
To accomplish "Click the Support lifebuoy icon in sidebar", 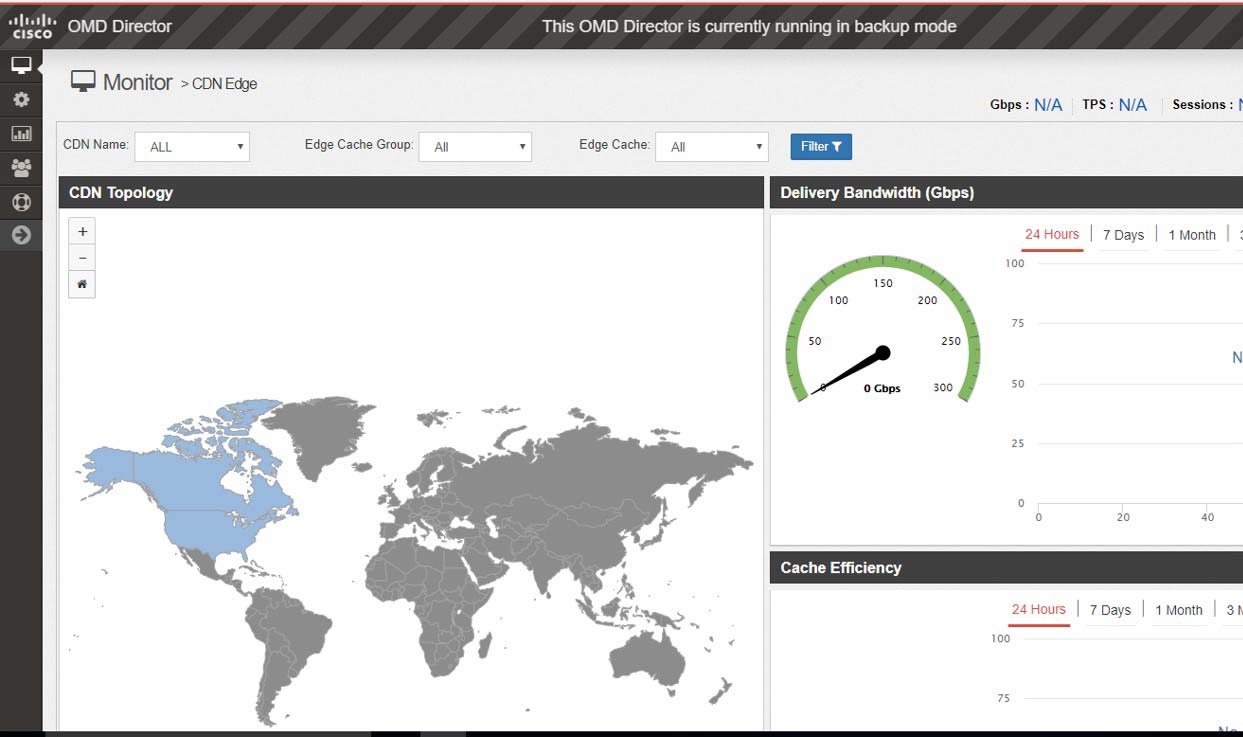I will pos(22,202).
